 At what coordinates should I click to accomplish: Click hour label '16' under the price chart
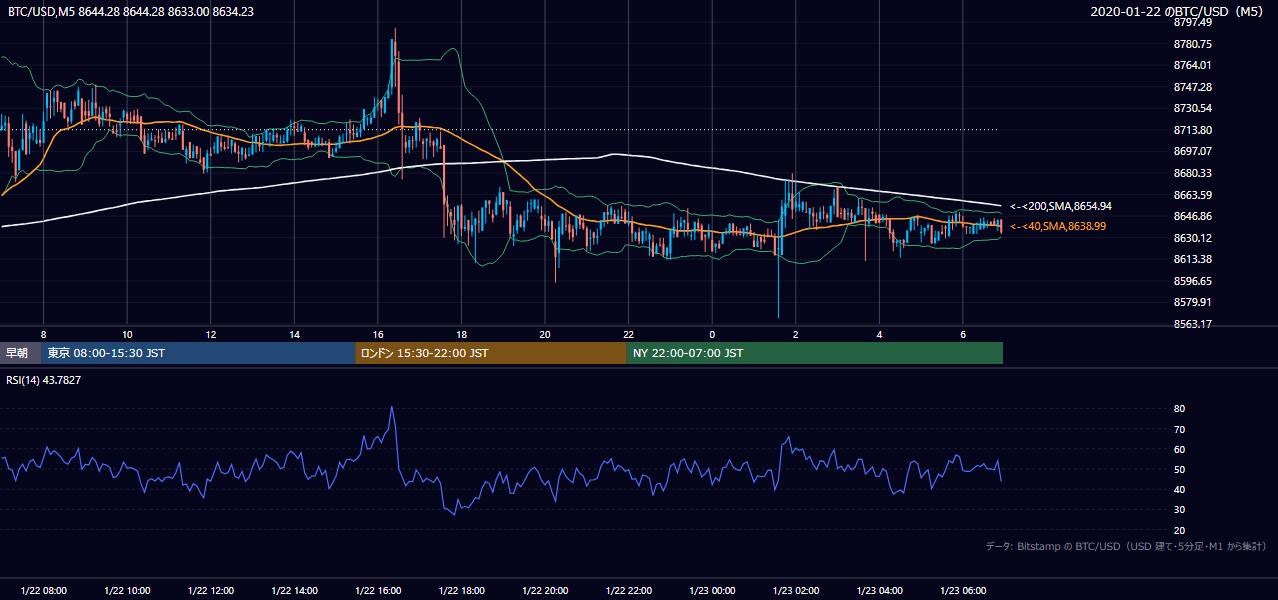tap(378, 334)
